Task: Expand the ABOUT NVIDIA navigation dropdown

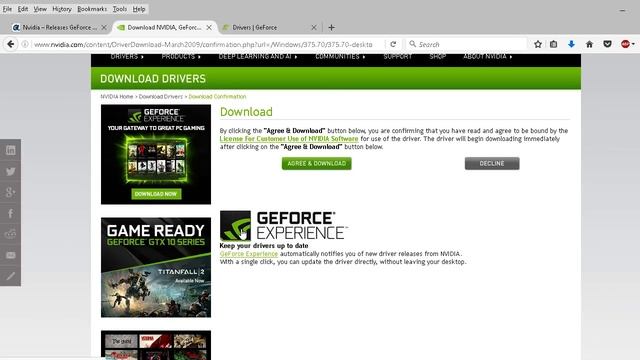Action: click(x=488, y=57)
